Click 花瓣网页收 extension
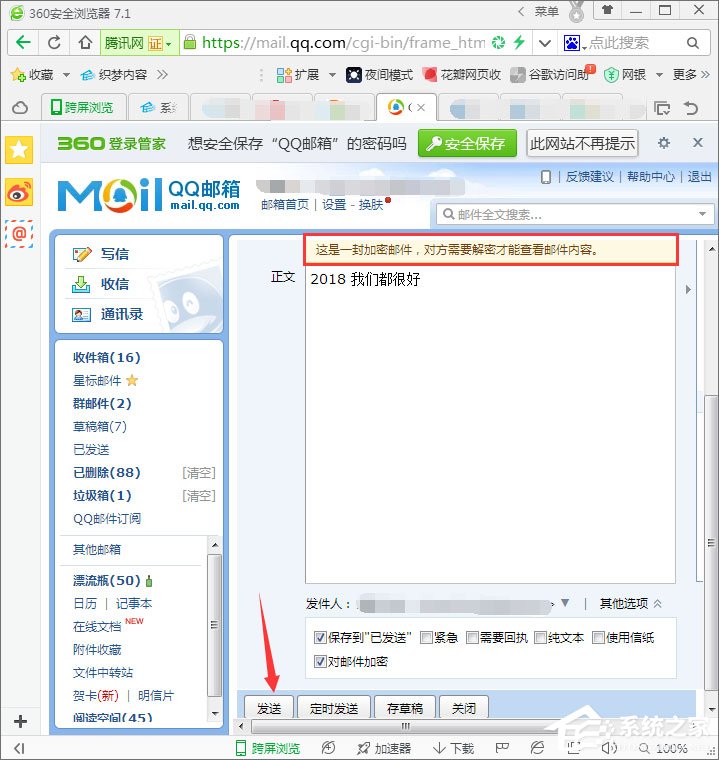This screenshot has height=760, width=719. 462,75
